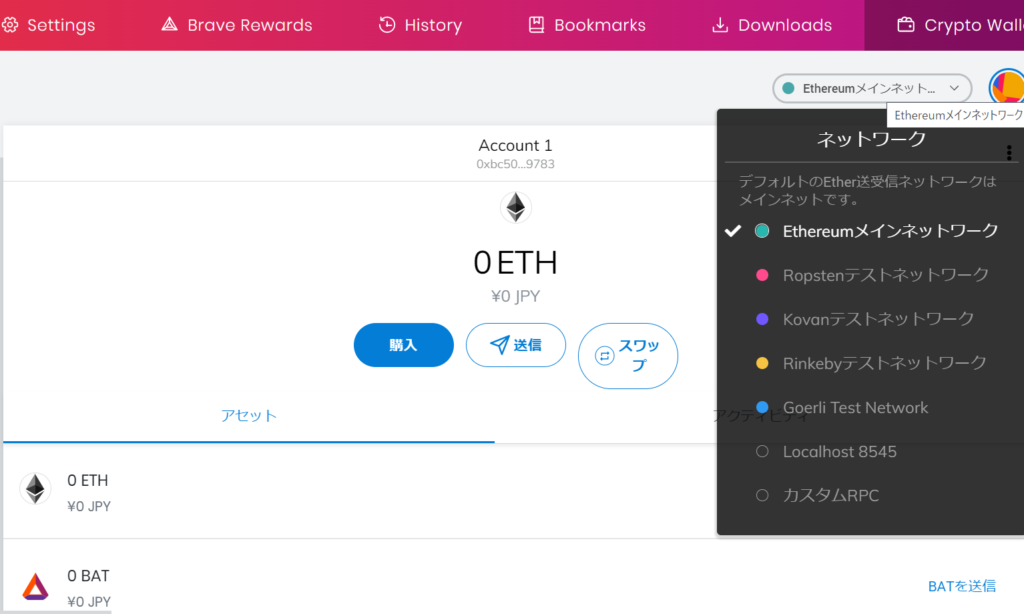This screenshot has width=1024, height=614.
Task: Open Settings gear icon in top bar
Action: [10, 25]
